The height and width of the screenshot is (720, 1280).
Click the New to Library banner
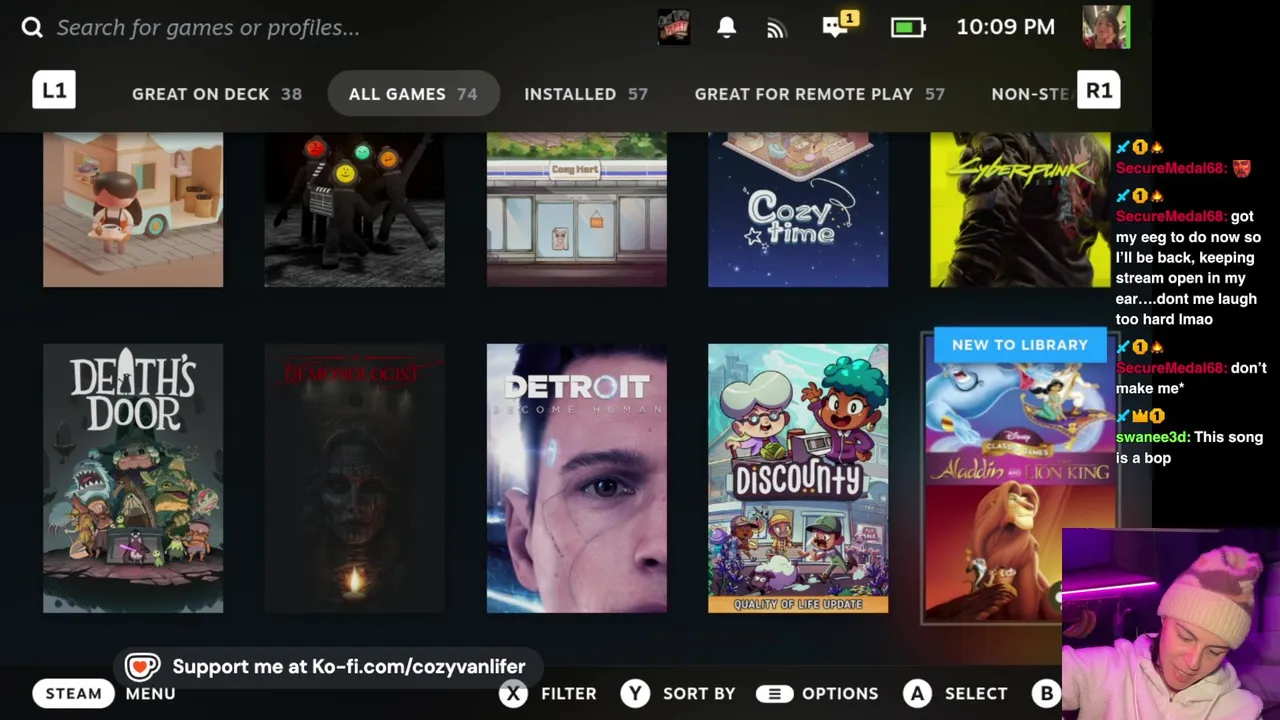[1020, 345]
